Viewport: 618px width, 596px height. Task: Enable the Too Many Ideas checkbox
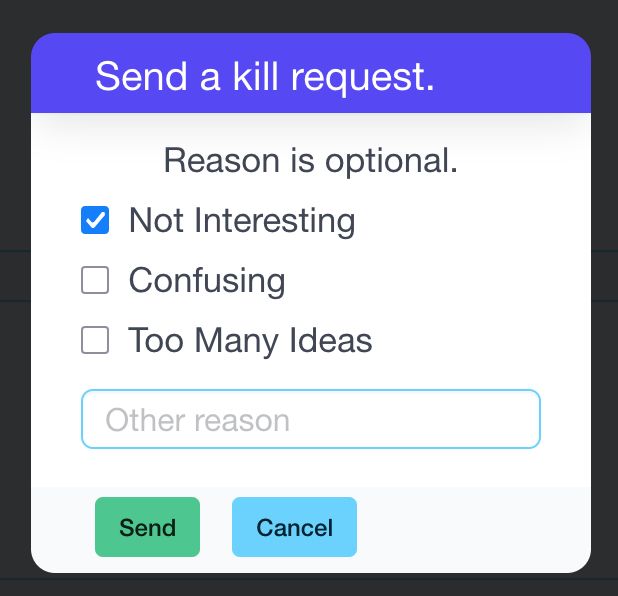(x=95, y=341)
